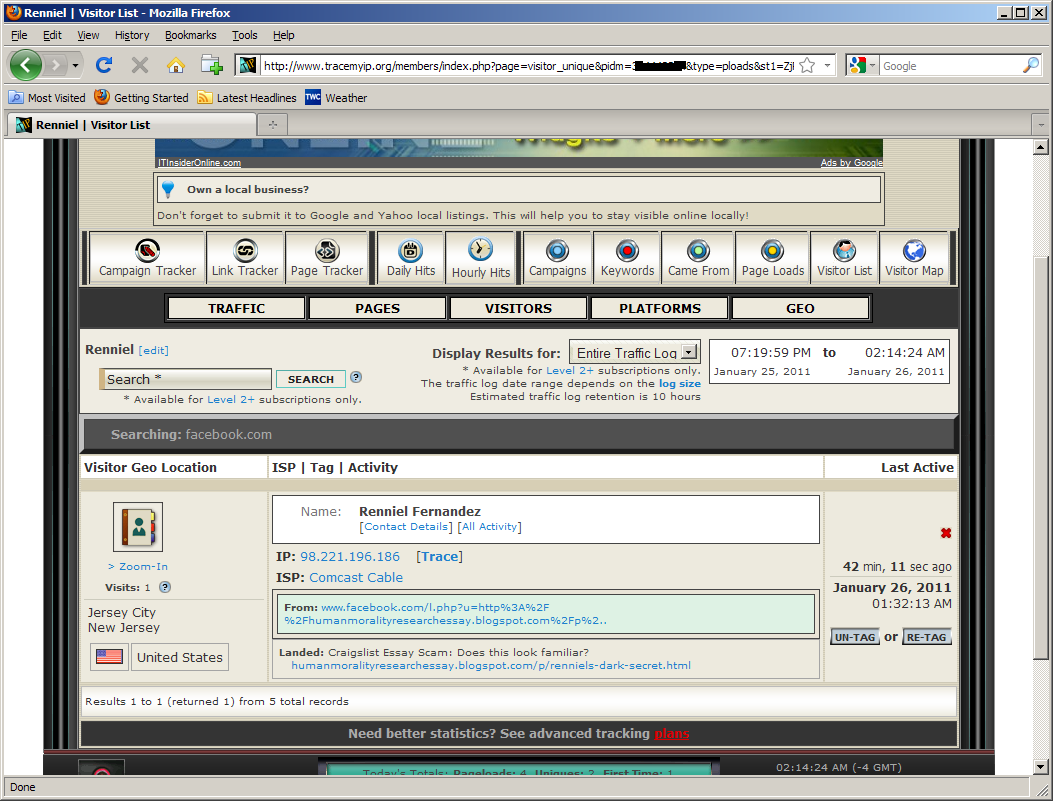Click the Search text field
The height and width of the screenshot is (801, 1053).
185,379
